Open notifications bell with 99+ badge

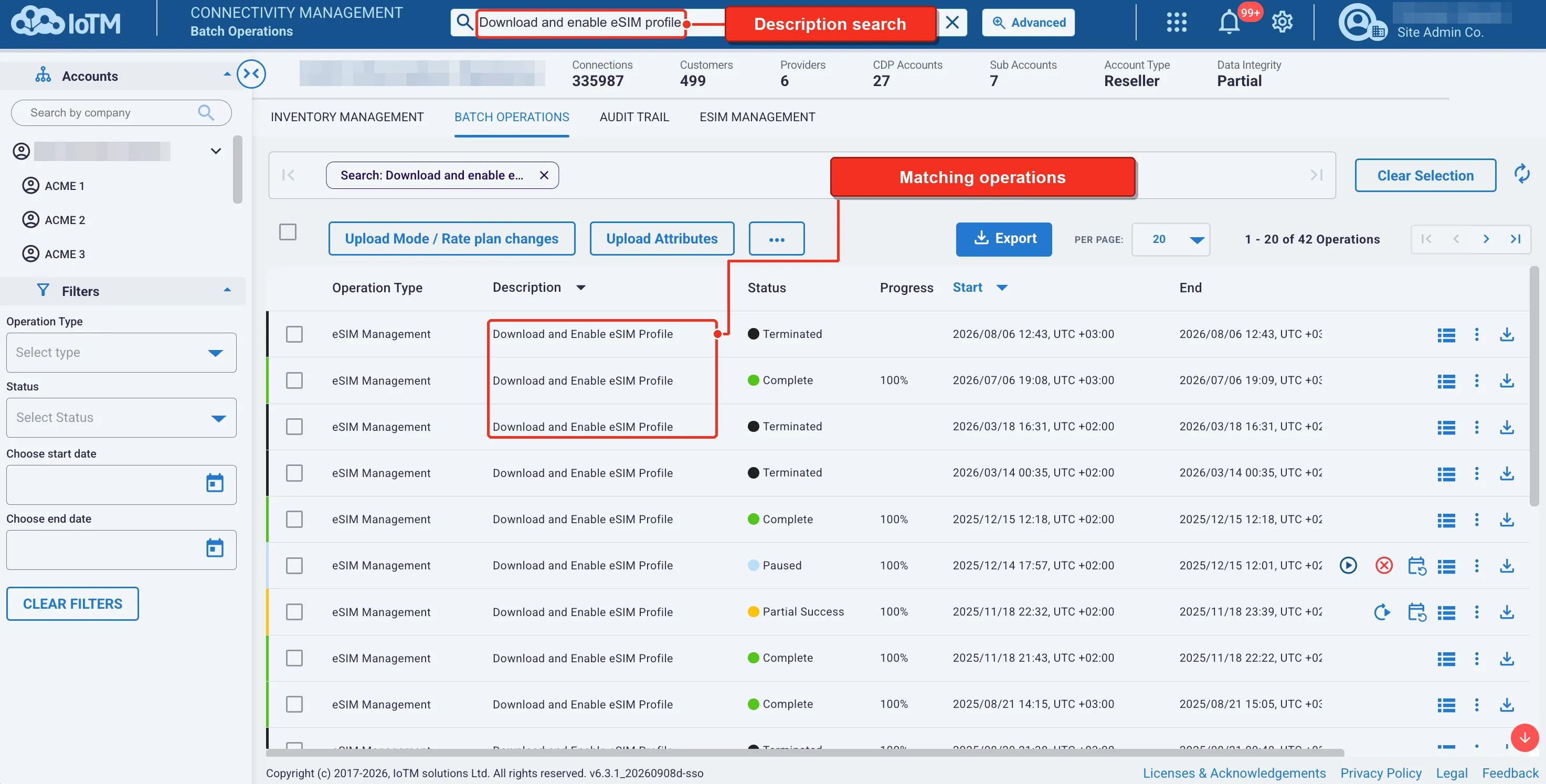[x=1229, y=23]
